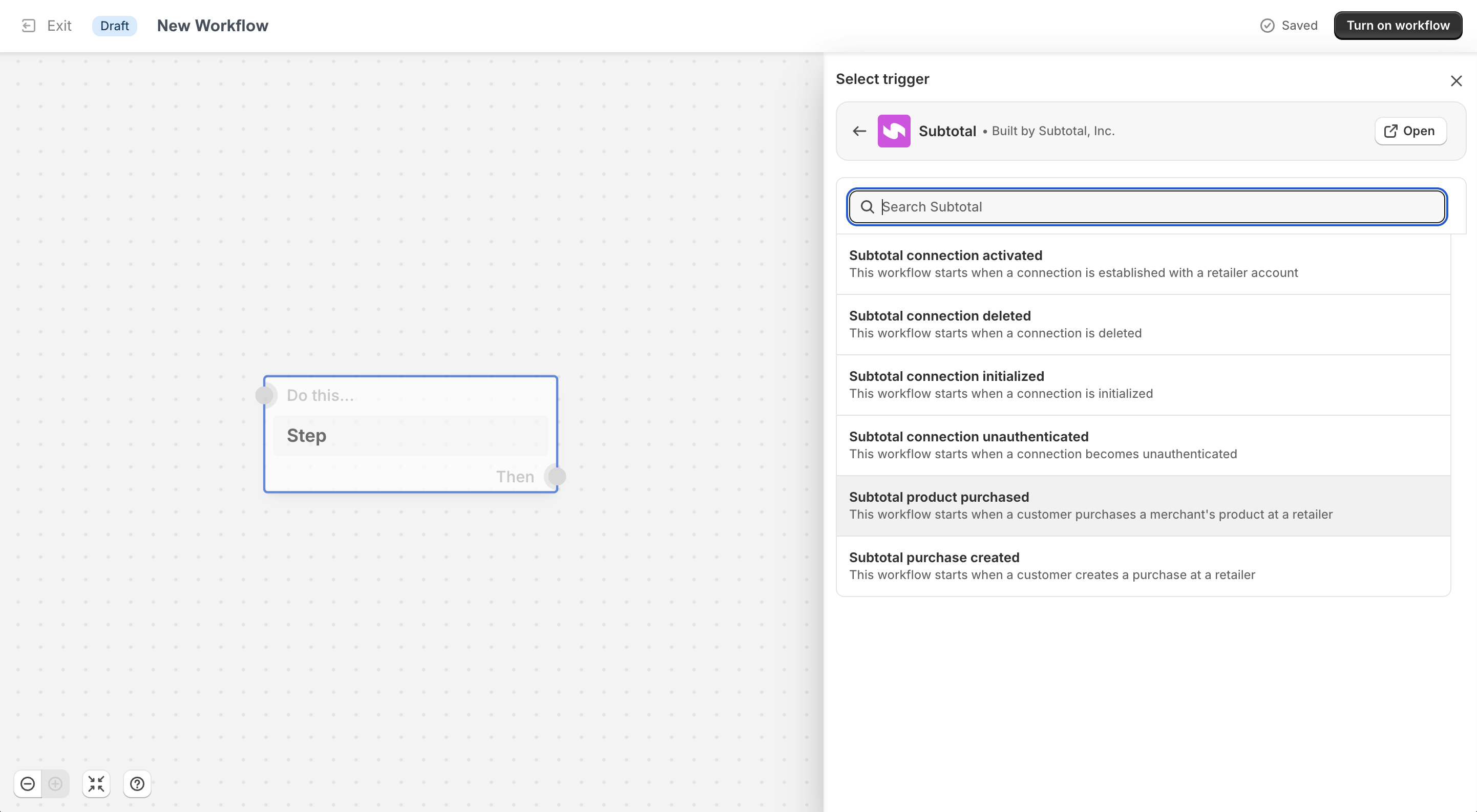The image size is (1477, 812).
Task: Click the Then output connector dot
Action: (x=556, y=476)
